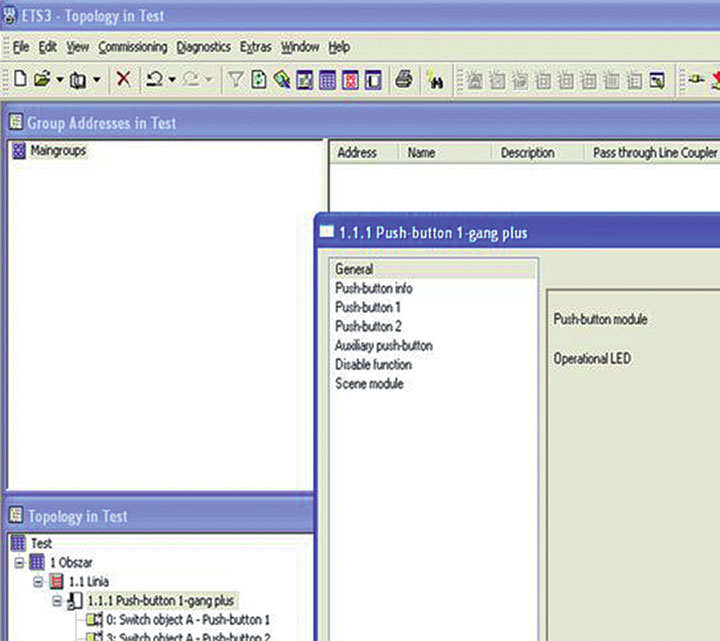
Task: Click the Operational LED parameter label
Action: pyautogui.click(x=592, y=359)
